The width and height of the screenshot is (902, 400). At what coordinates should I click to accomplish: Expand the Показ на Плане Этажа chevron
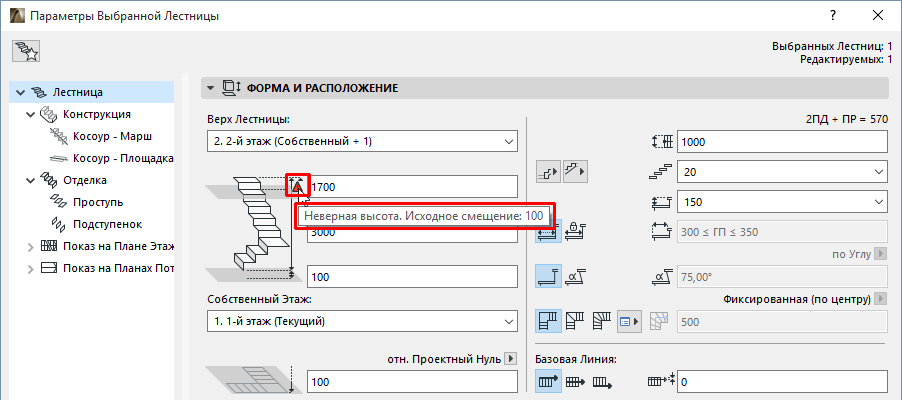(x=31, y=247)
